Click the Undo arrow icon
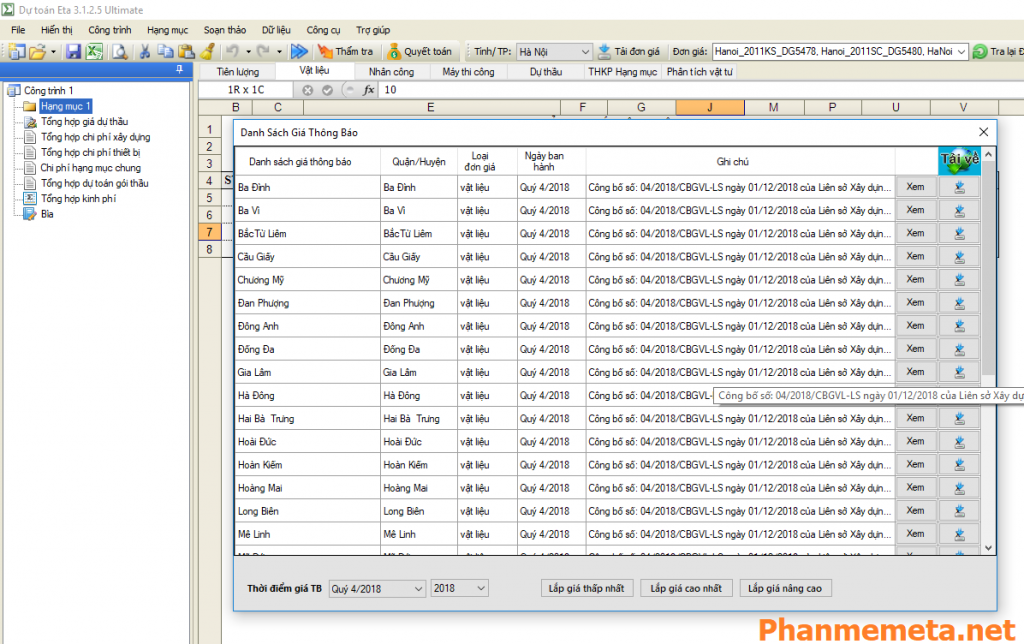1024x644 pixels. point(231,51)
